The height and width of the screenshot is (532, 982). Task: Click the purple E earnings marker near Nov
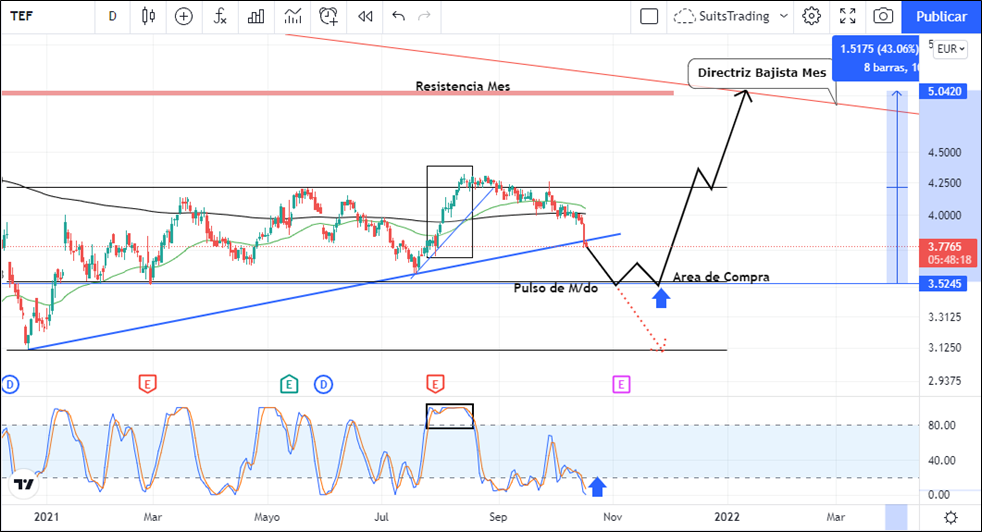click(x=621, y=384)
